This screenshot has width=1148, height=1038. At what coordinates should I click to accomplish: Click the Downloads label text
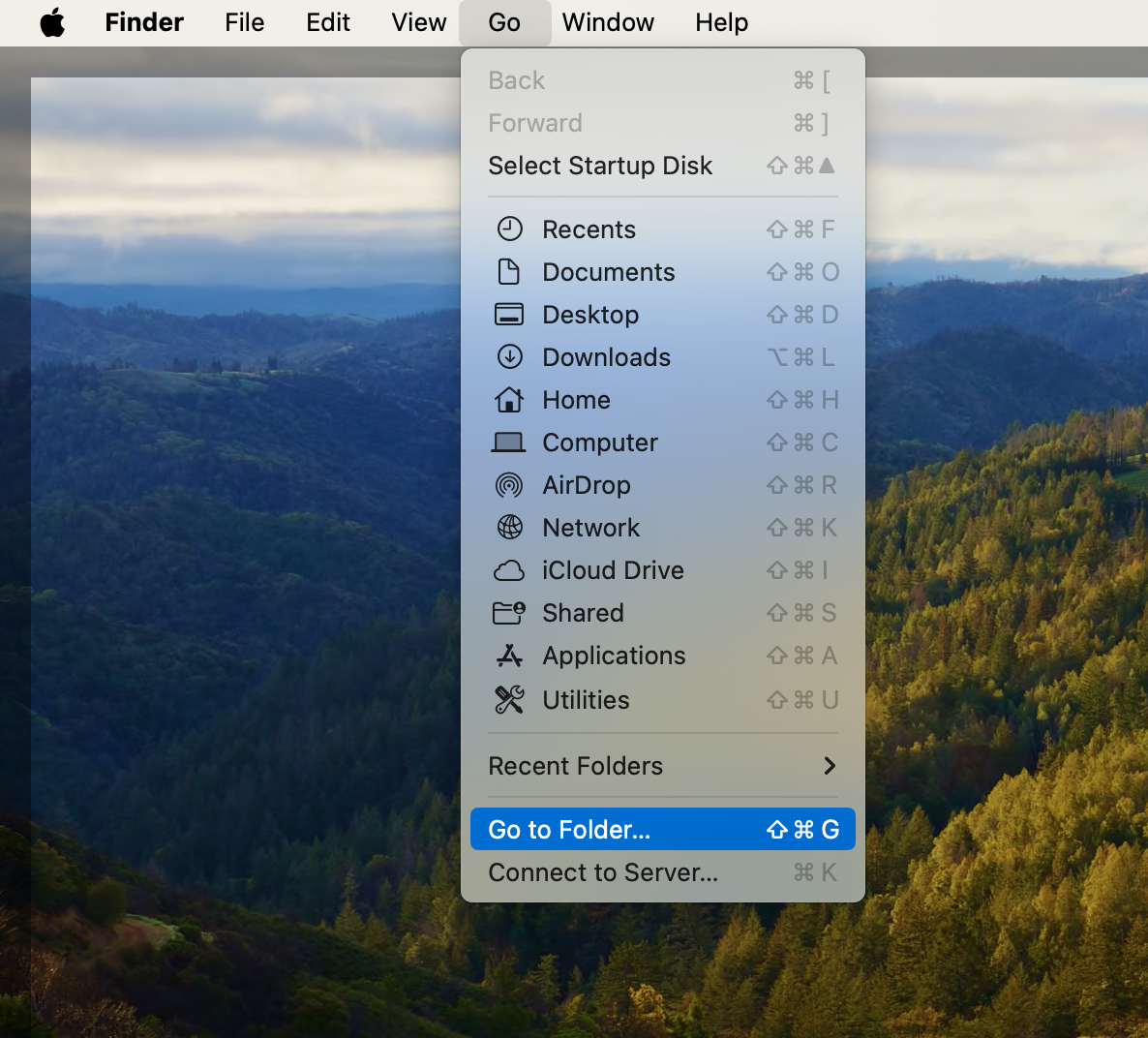pyautogui.click(x=606, y=356)
